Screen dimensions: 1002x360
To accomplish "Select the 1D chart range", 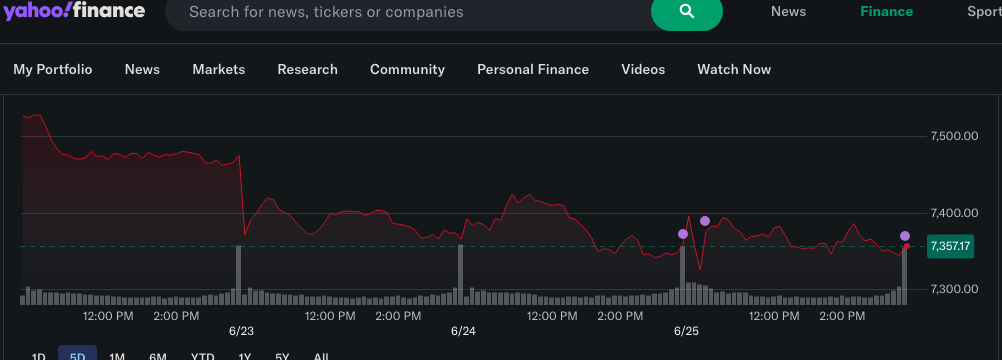I will tap(38, 356).
